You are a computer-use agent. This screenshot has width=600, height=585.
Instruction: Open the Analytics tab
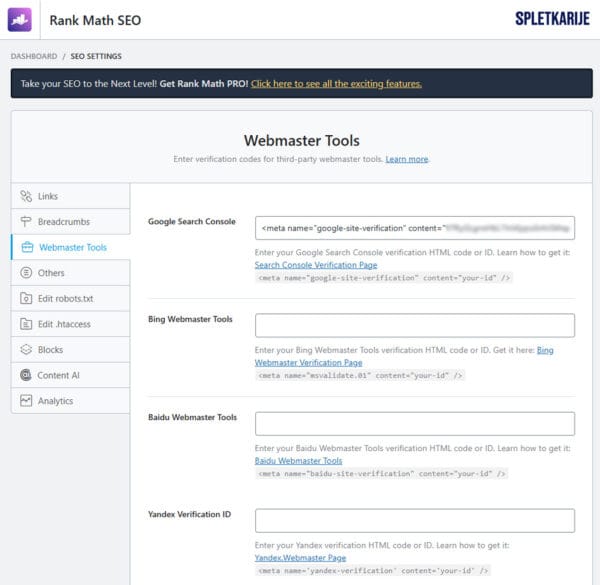click(71, 401)
